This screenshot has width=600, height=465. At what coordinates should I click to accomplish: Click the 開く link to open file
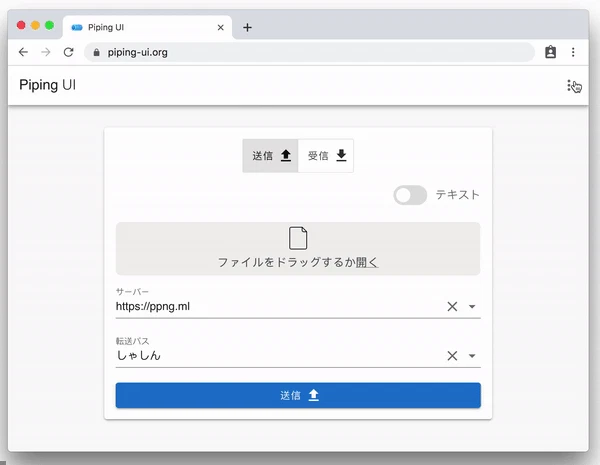367,263
